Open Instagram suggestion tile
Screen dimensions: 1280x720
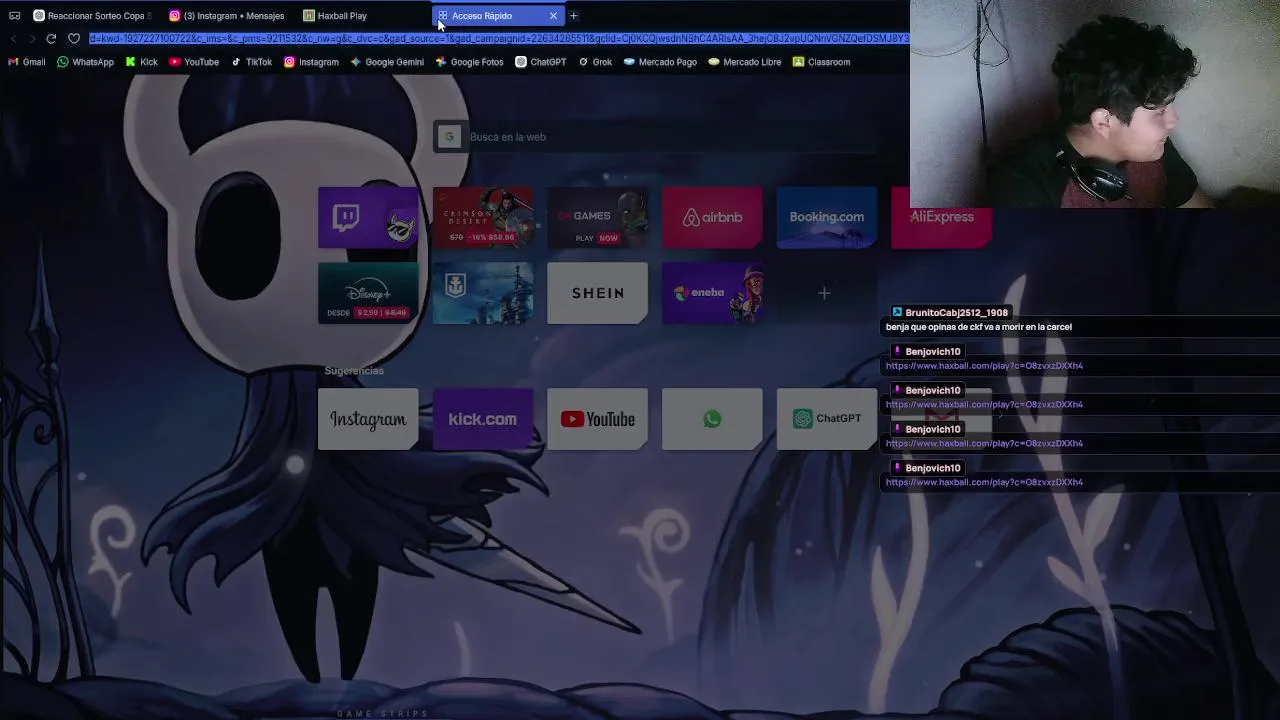click(x=368, y=419)
